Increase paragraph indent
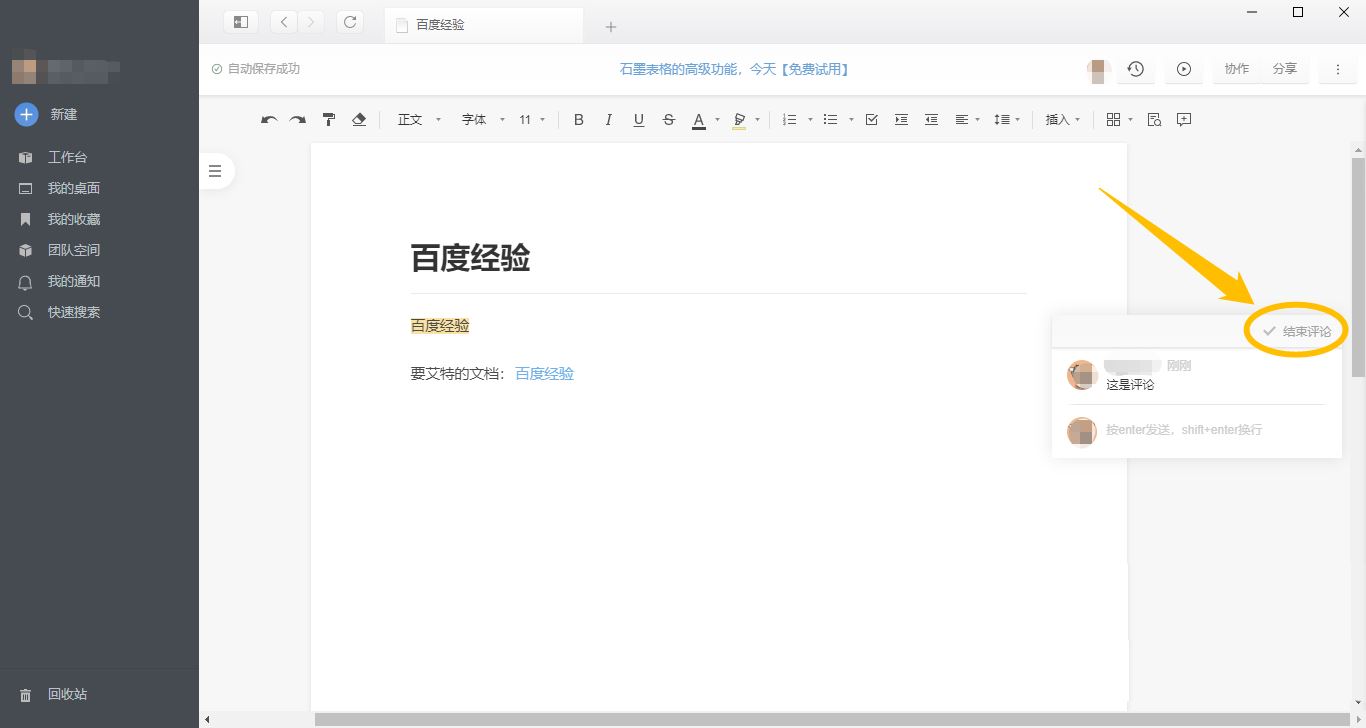 click(x=901, y=120)
